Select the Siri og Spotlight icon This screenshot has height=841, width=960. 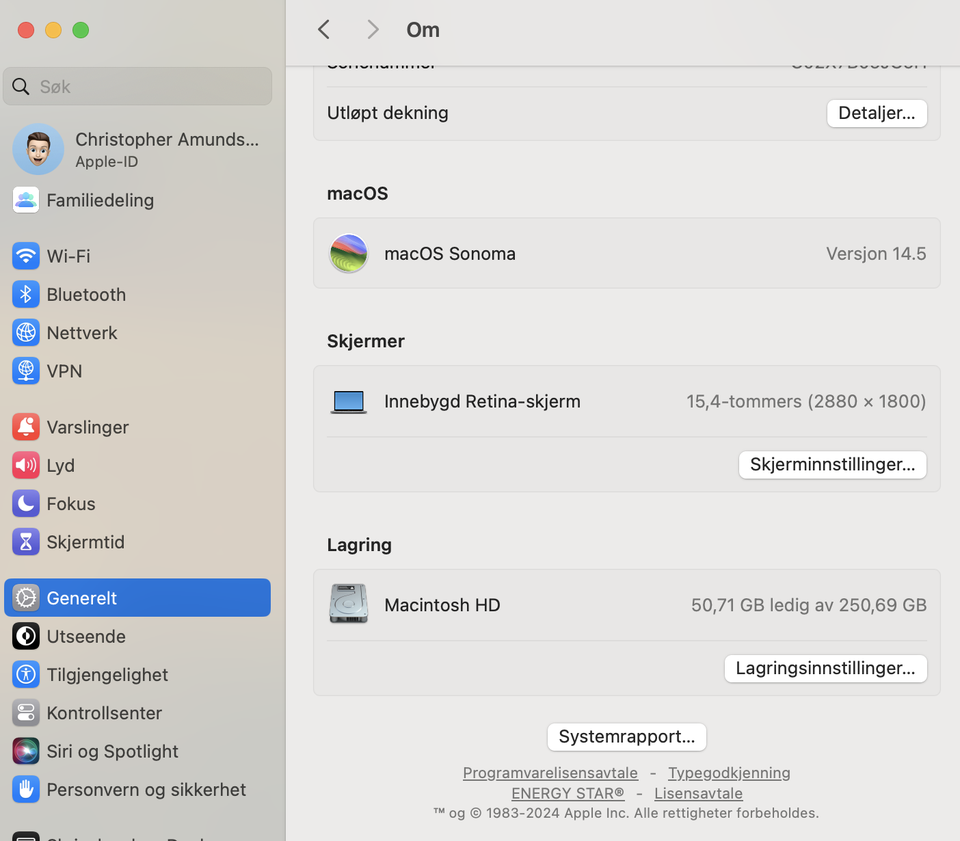[26, 751]
